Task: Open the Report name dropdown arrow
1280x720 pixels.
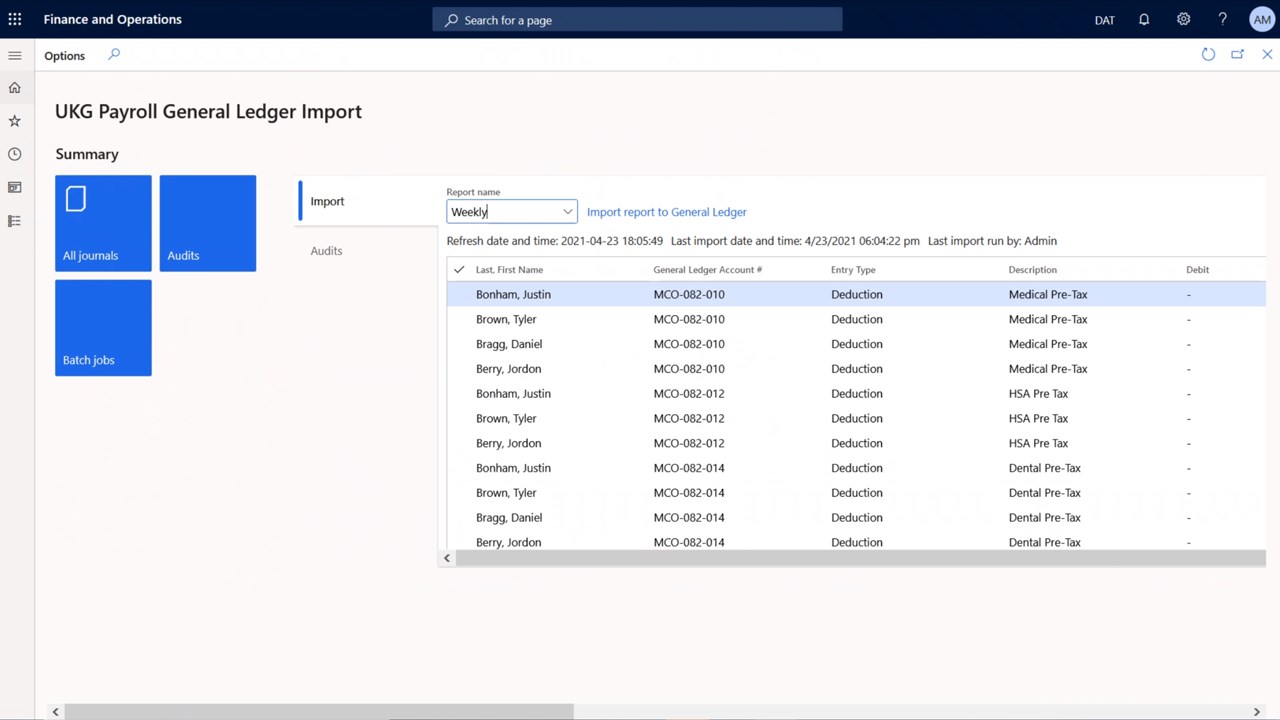Action: pyautogui.click(x=567, y=212)
